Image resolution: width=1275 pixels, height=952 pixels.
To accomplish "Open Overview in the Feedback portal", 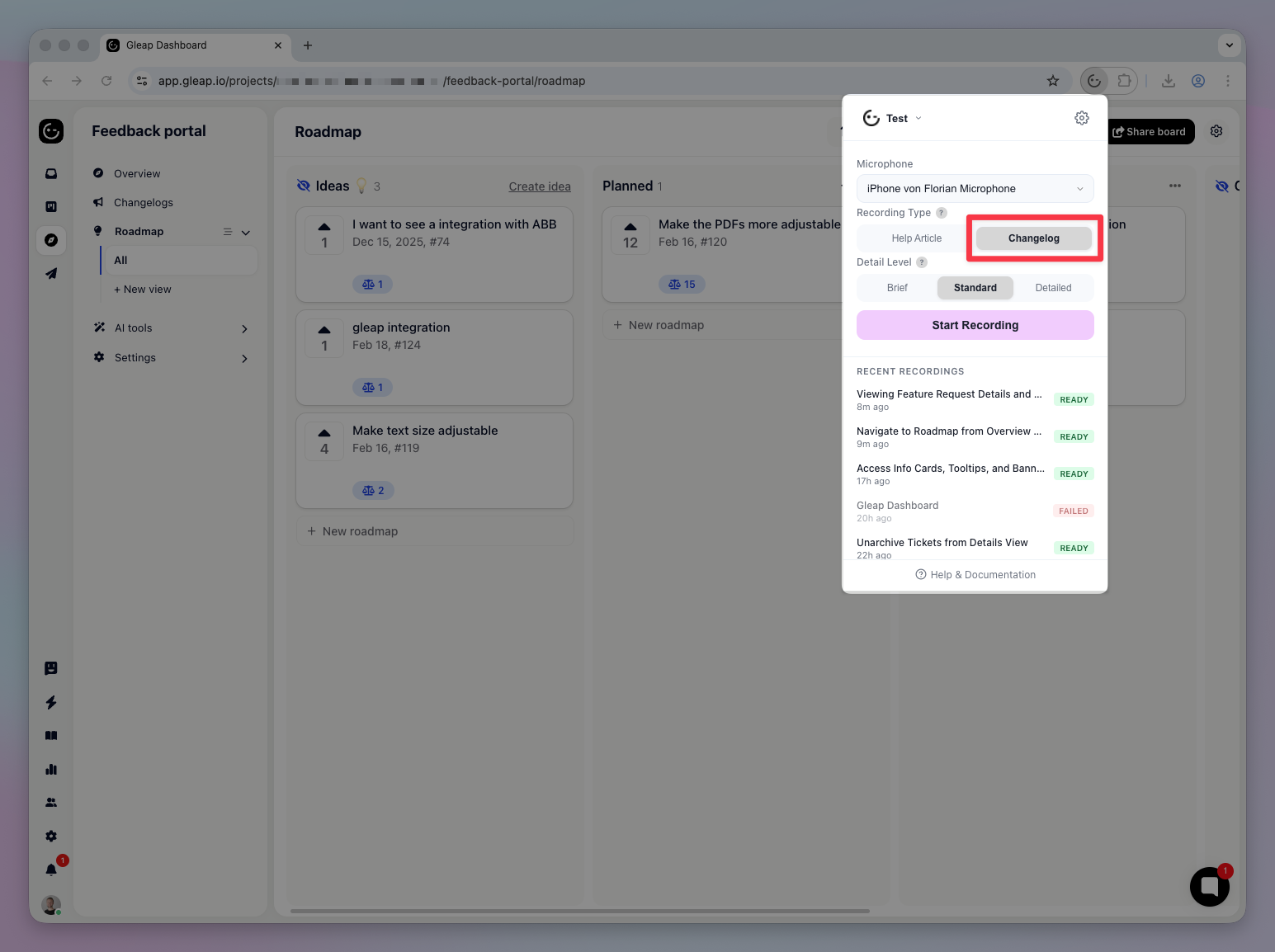I will click(x=137, y=174).
